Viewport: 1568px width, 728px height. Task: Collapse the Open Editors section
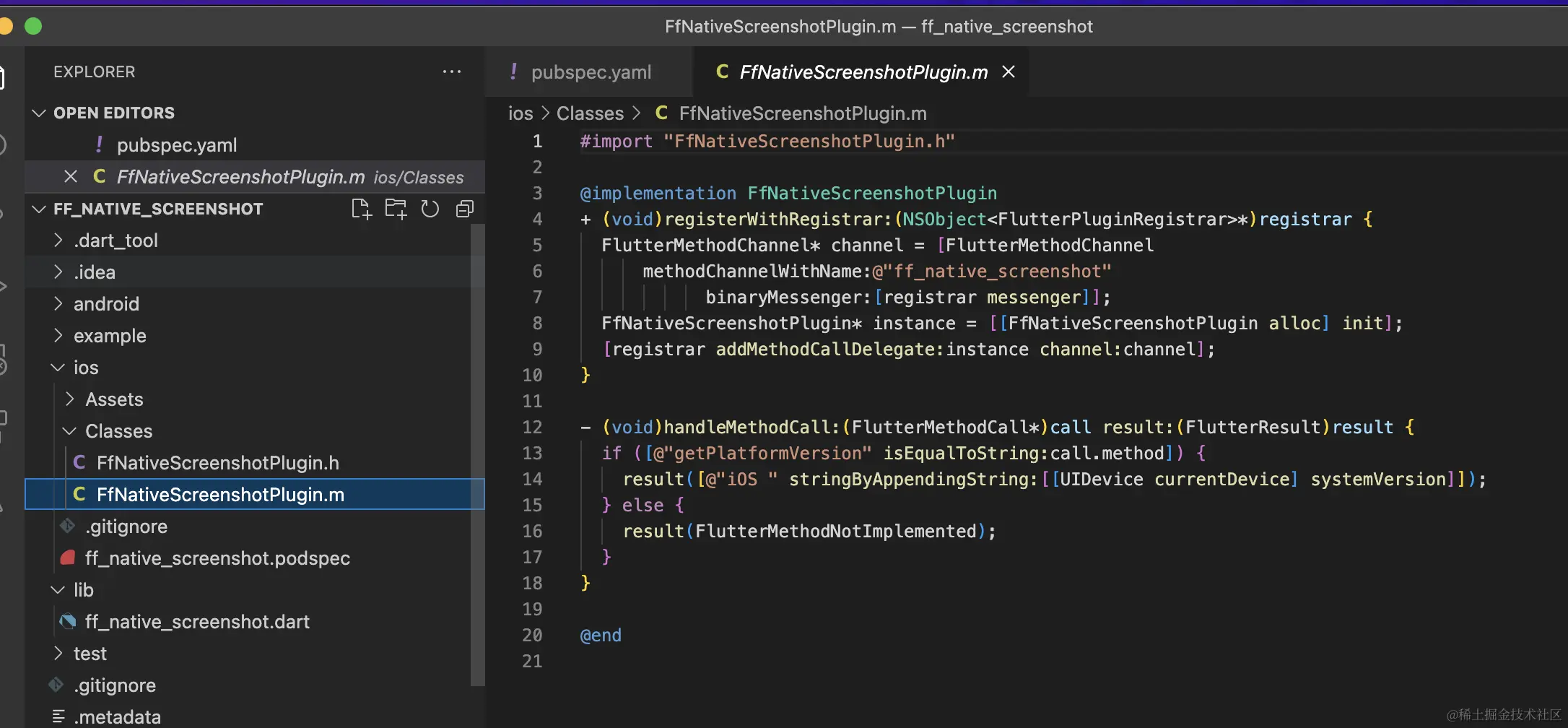tap(39, 113)
